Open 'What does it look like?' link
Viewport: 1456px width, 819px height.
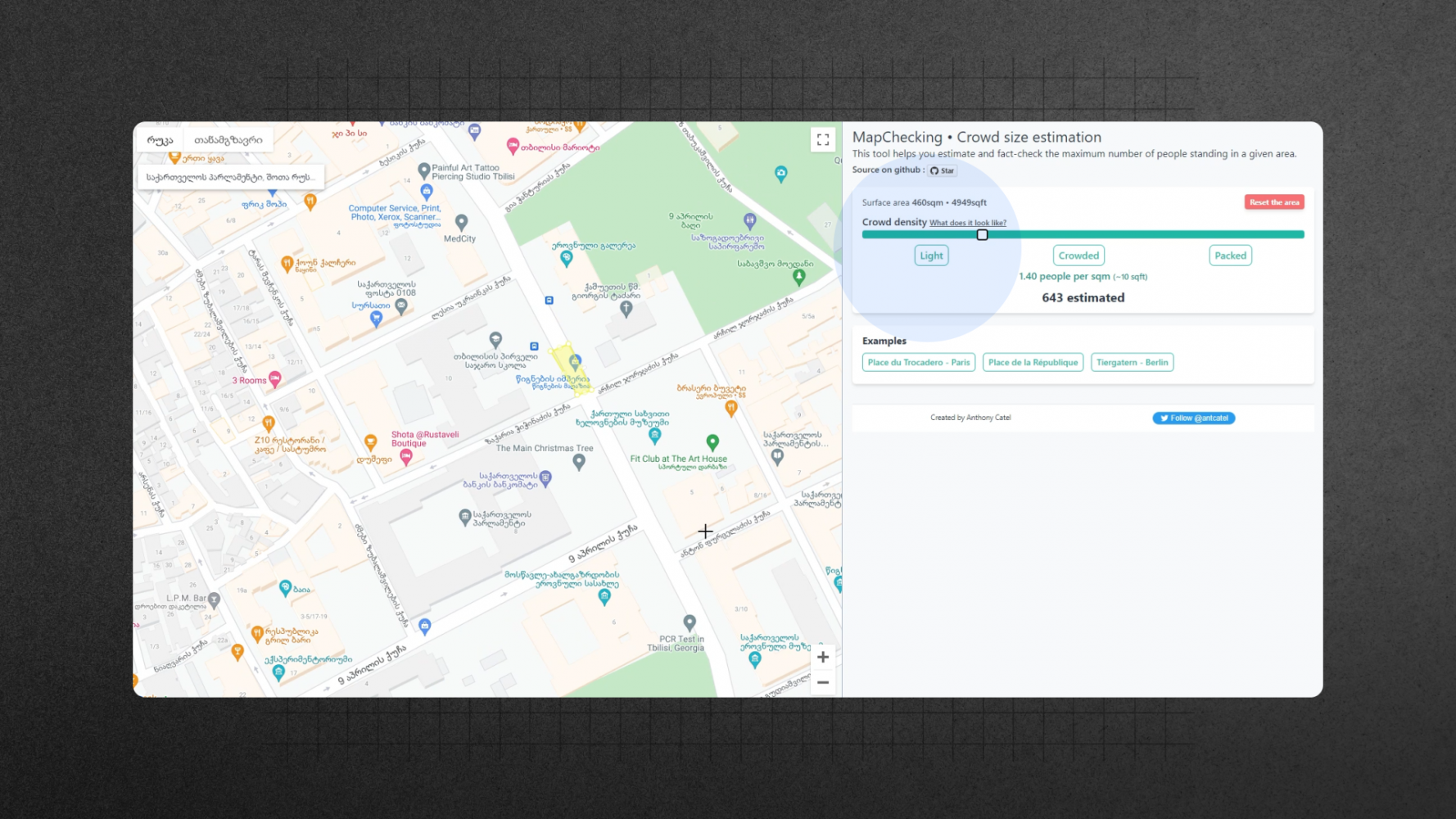pyautogui.click(x=968, y=223)
